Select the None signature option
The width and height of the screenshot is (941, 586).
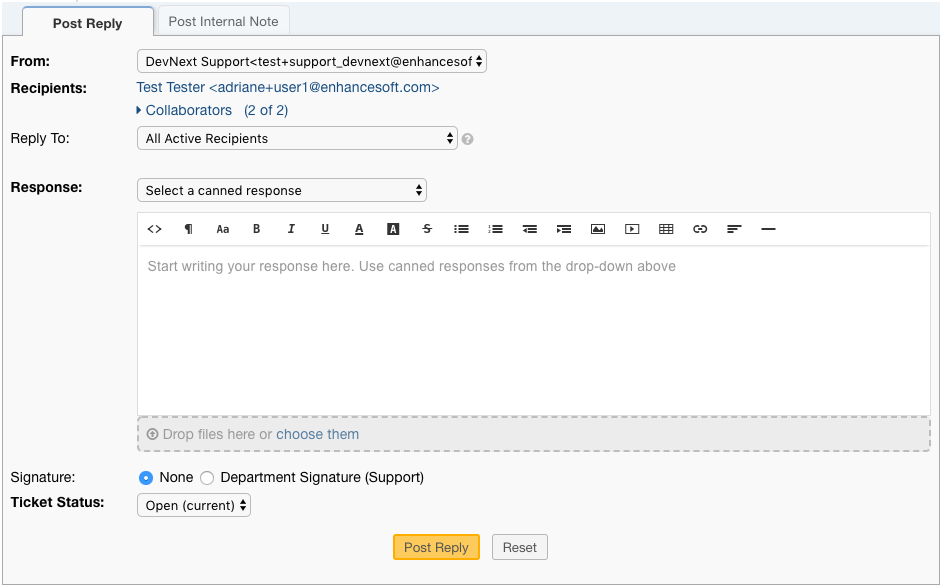146,478
